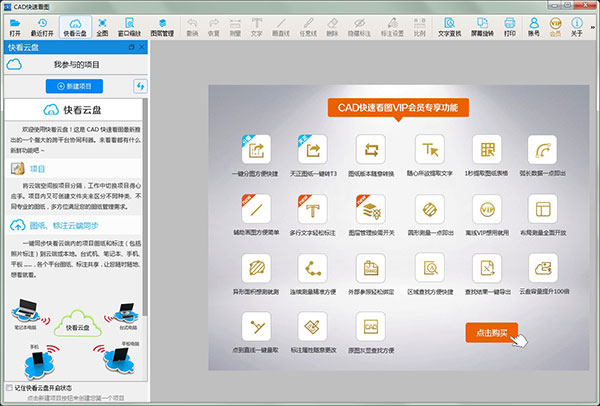Click the 账号 account icon

pyautogui.click(x=535, y=28)
